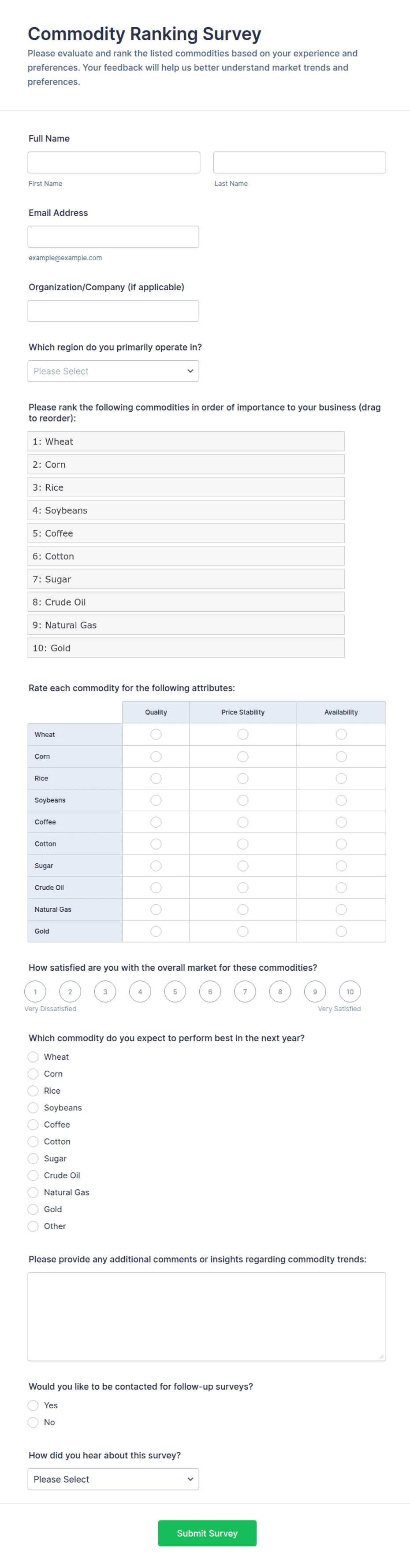Click the Last Name input field
Image resolution: width=410 pixels, height=1568 pixels.
(x=299, y=163)
